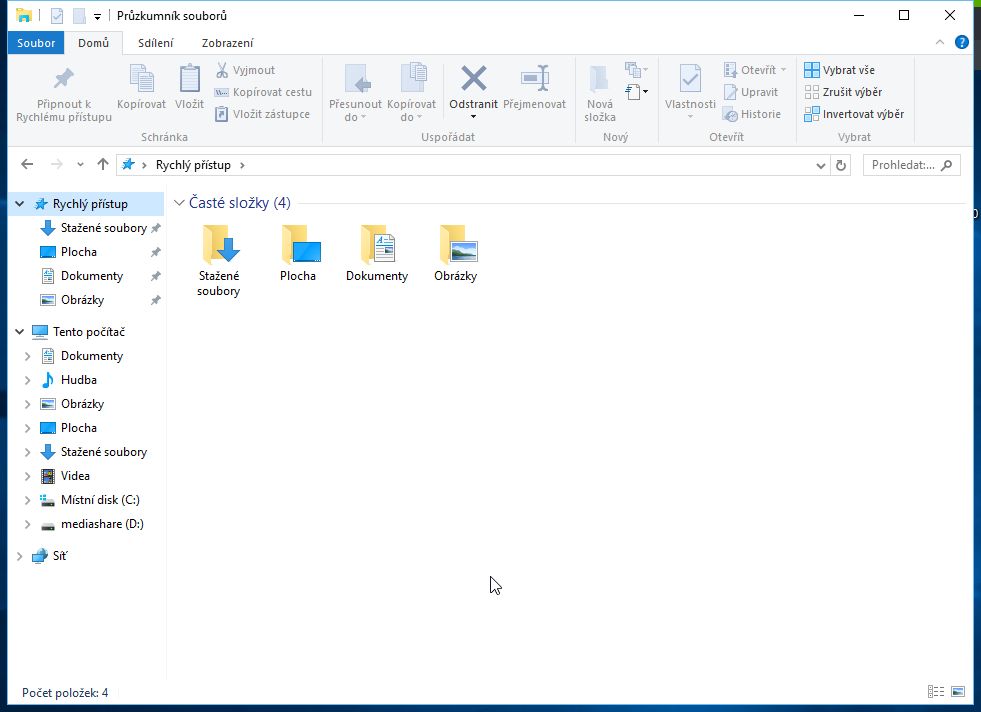Viewport: 981px width, 712px height.
Task: Open the help question mark icon
Action: coord(962,43)
